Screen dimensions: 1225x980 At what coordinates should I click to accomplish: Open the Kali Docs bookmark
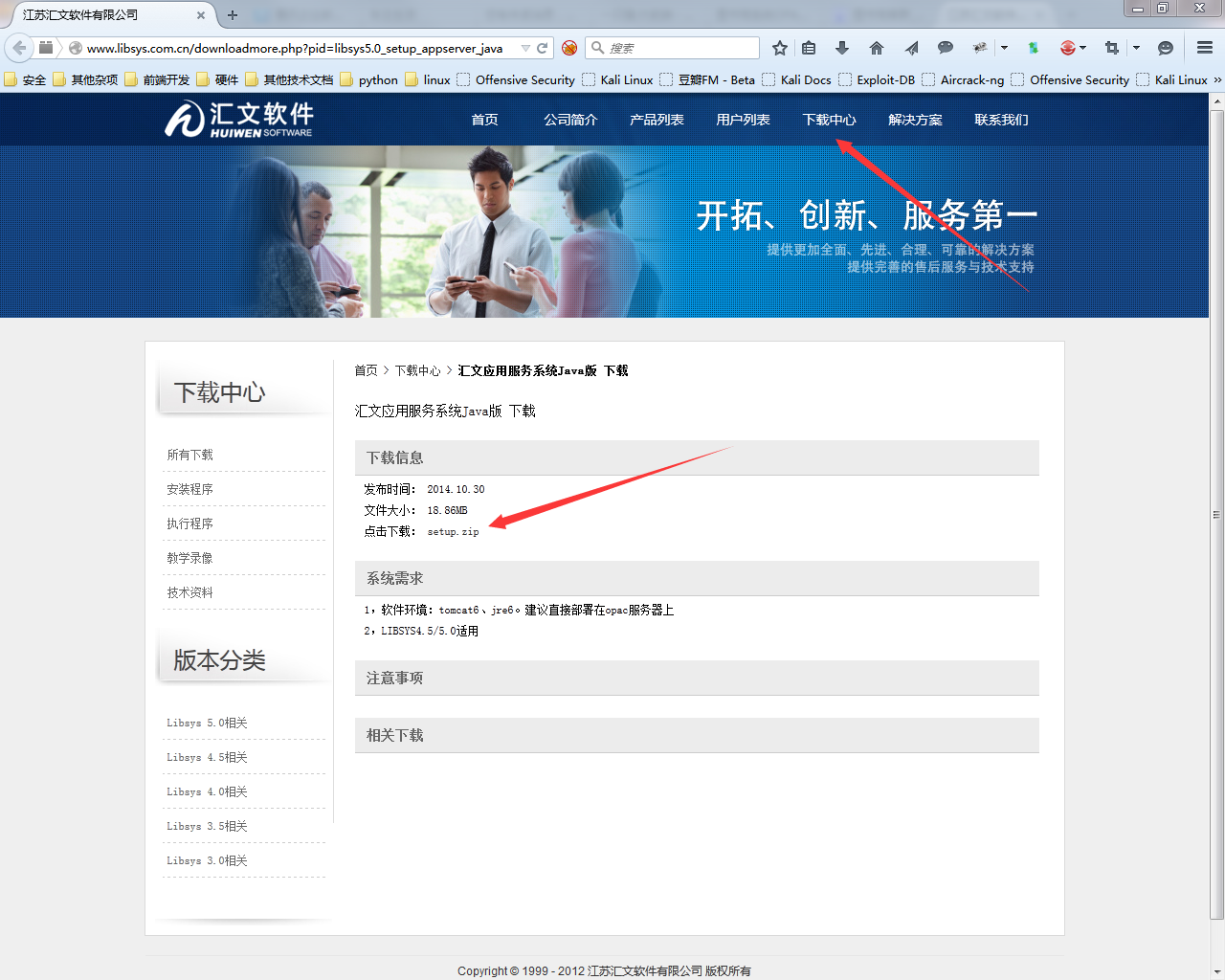tap(796, 80)
